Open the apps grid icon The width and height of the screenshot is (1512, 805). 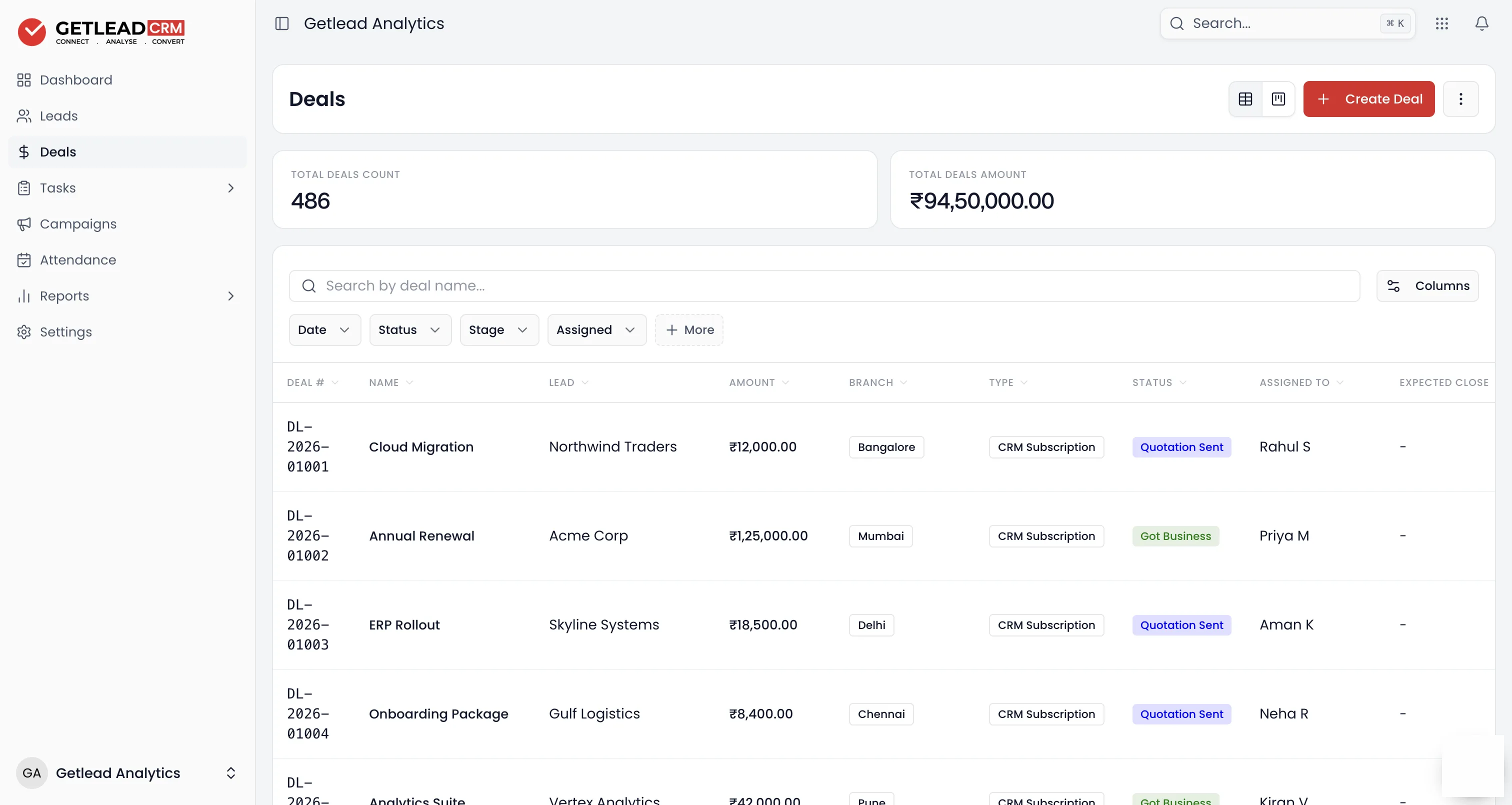1441,23
